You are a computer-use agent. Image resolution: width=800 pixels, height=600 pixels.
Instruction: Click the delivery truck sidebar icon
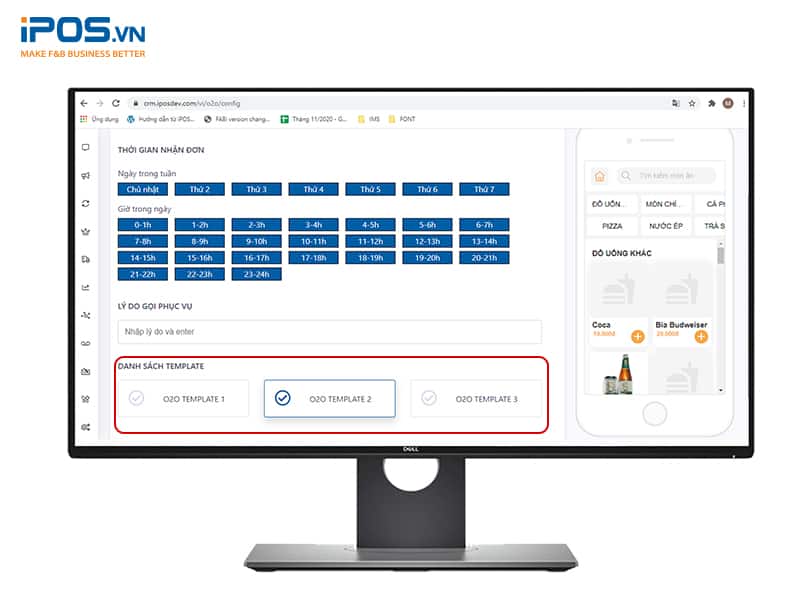pos(85,260)
